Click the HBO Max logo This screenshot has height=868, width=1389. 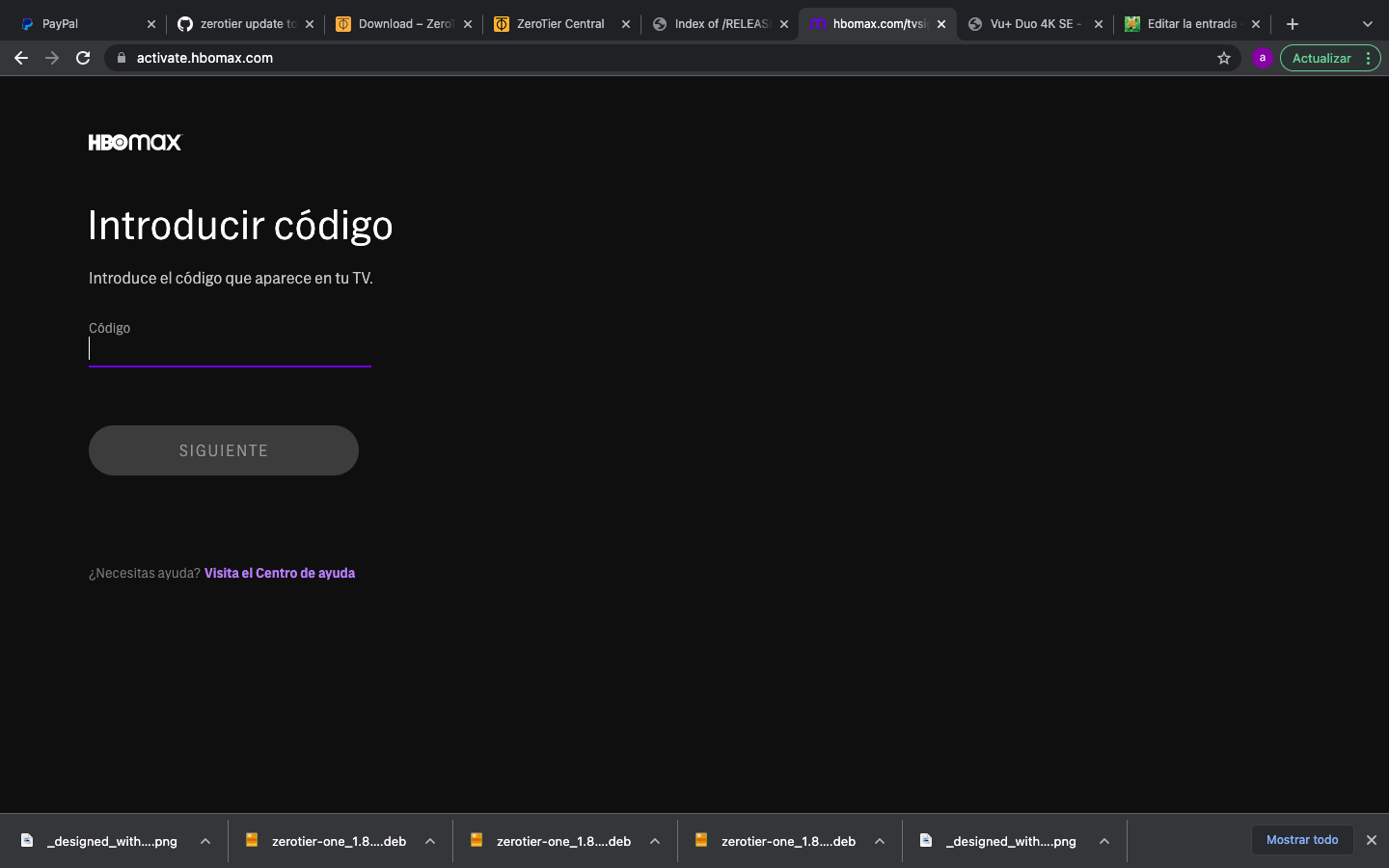135,143
